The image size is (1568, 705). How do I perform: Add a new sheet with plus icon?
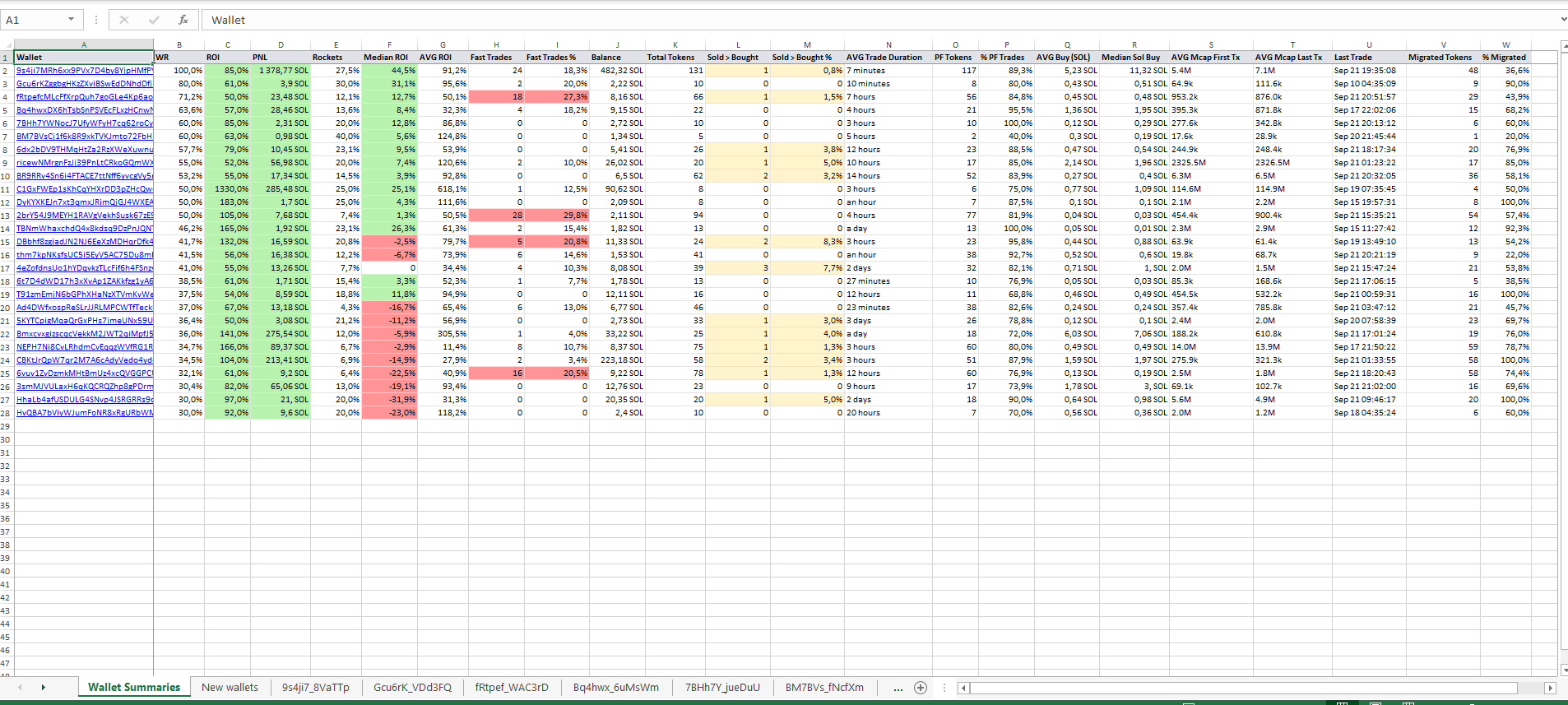pyautogui.click(x=921, y=688)
